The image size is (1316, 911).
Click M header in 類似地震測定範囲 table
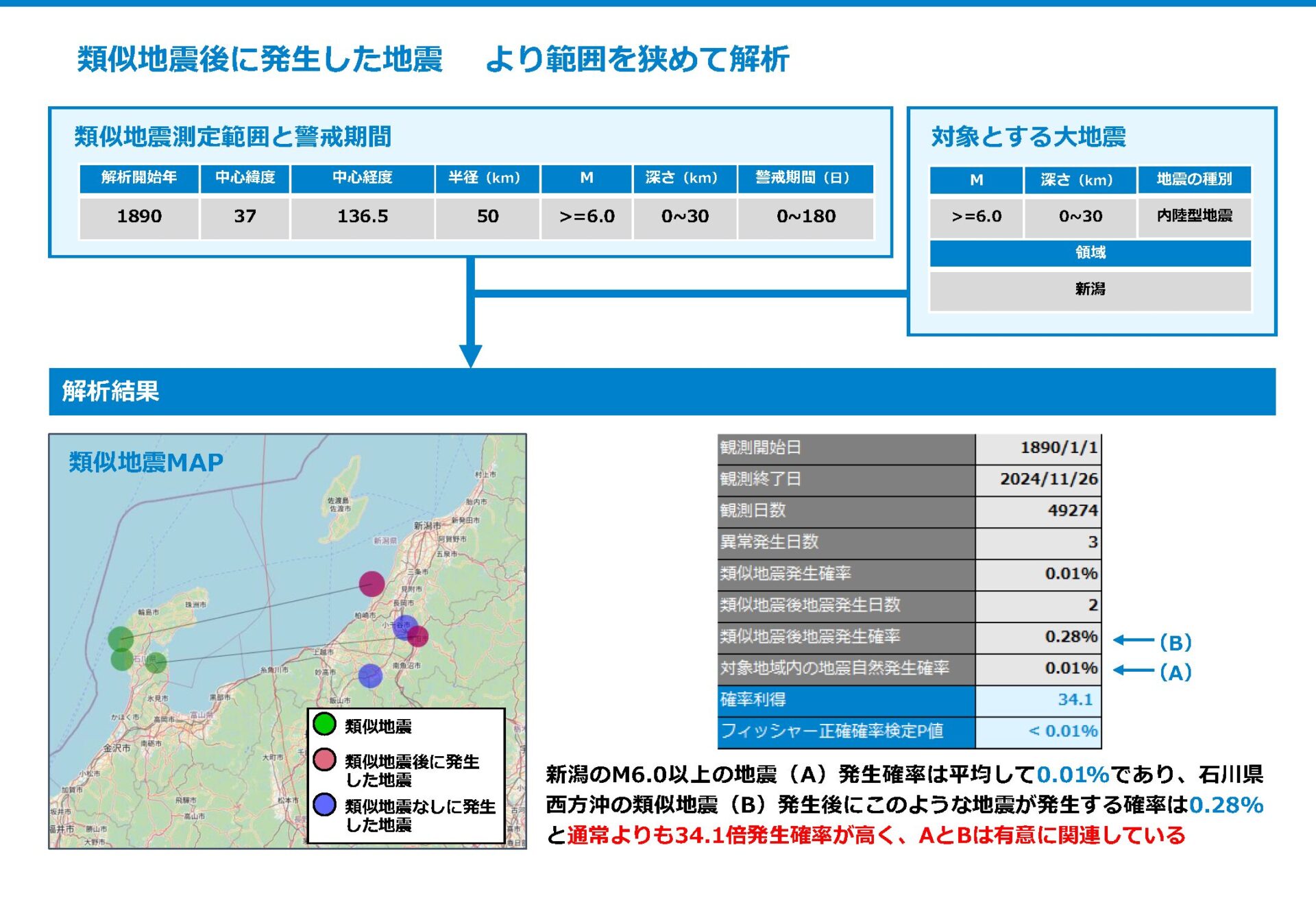tap(586, 178)
